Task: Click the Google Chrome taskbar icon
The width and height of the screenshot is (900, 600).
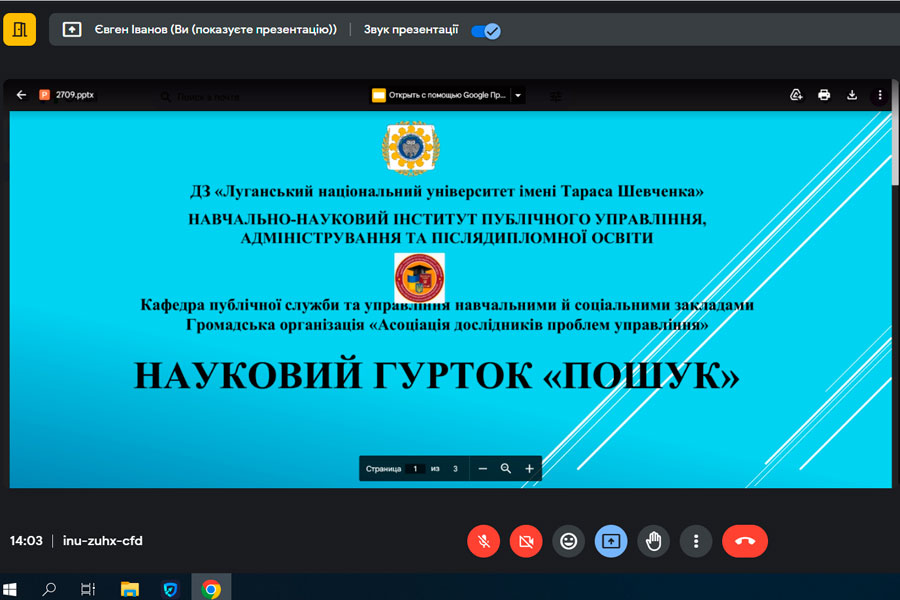Action: [211, 589]
